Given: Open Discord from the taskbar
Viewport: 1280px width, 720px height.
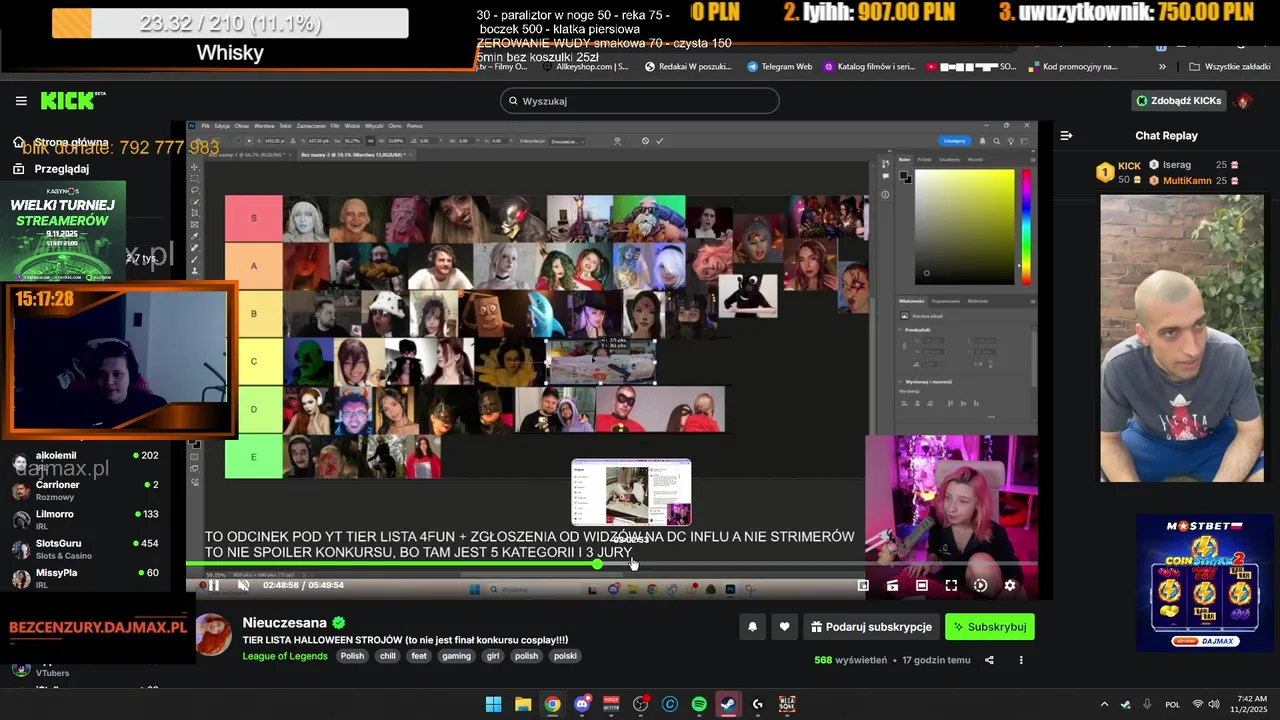Looking at the screenshot, I should coord(582,704).
